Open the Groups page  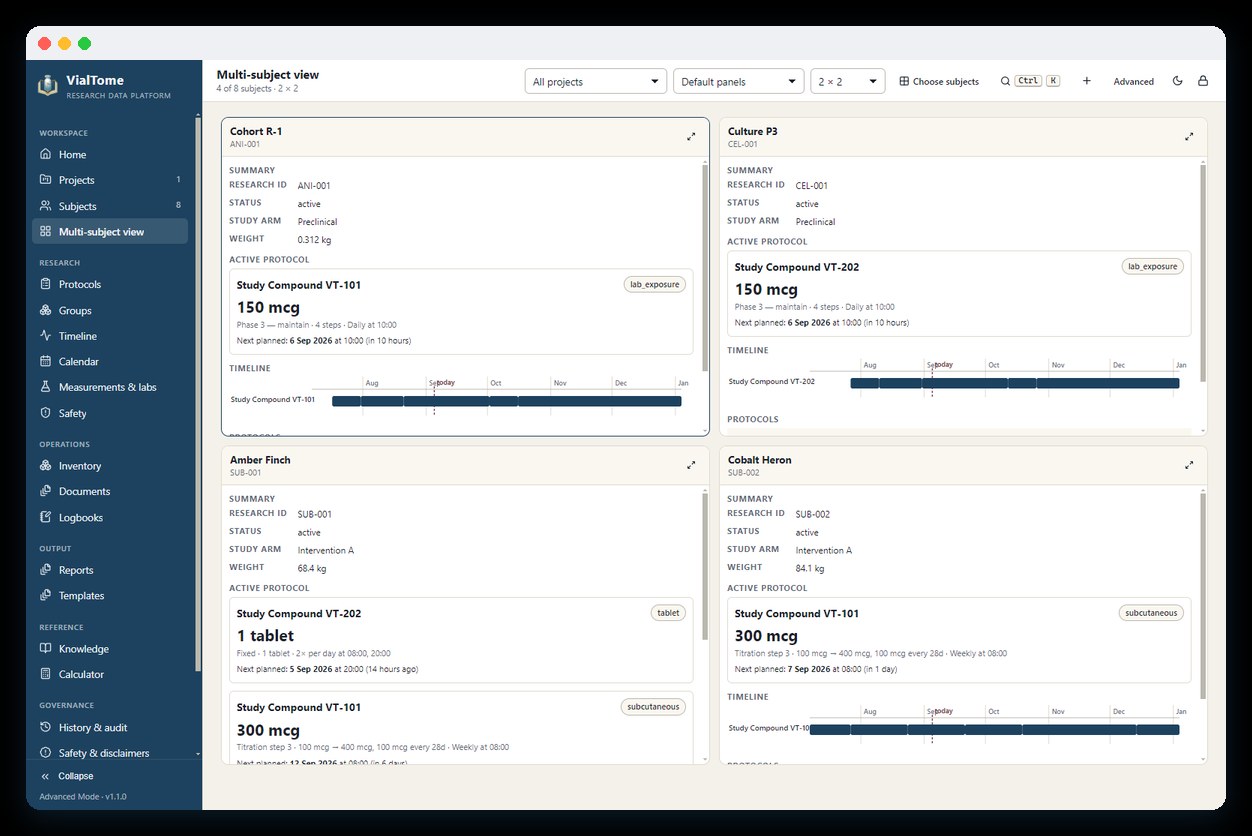click(110, 310)
